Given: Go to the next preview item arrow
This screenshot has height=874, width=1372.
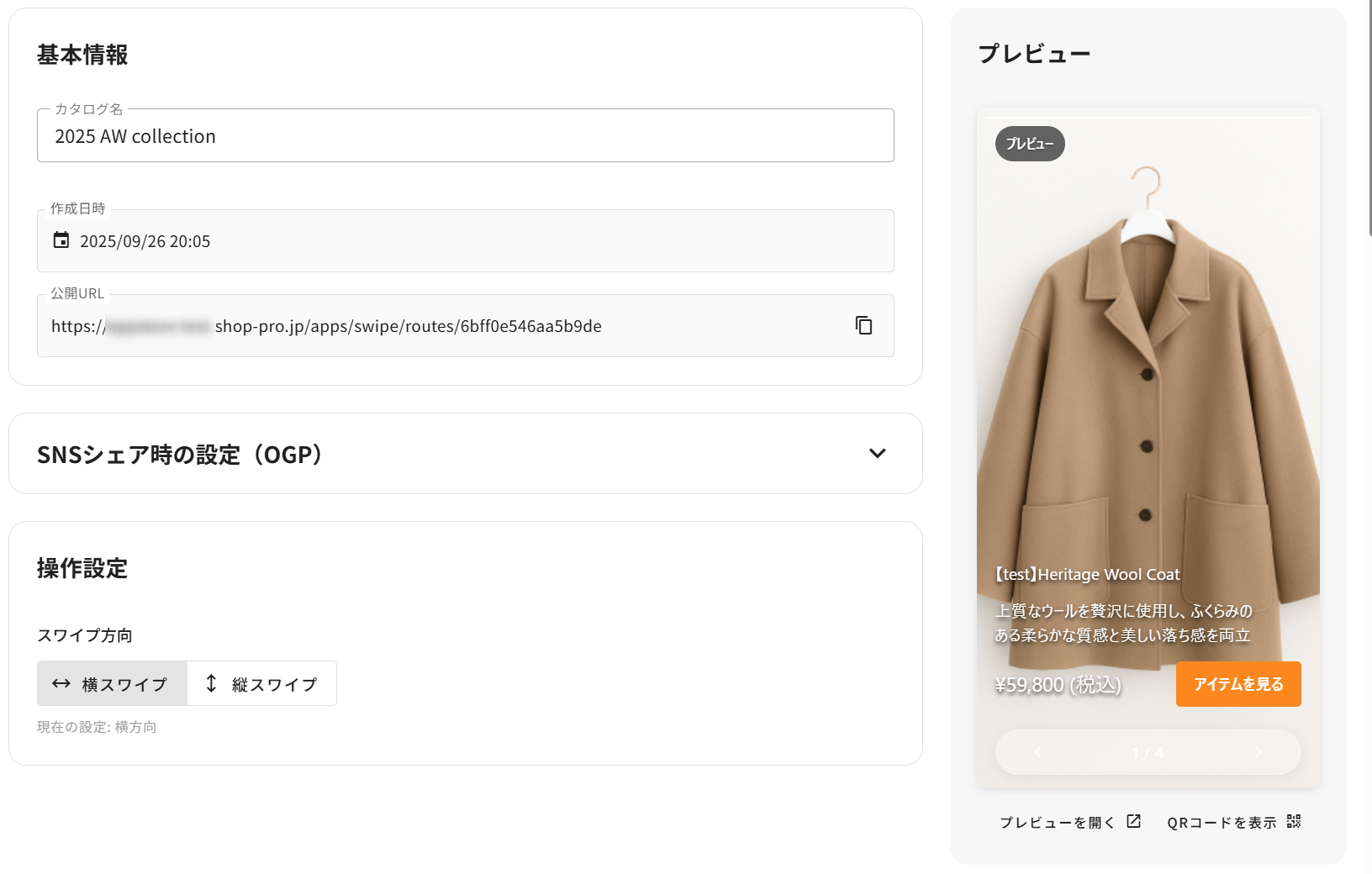Looking at the screenshot, I should pyautogui.click(x=1258, y=752).
